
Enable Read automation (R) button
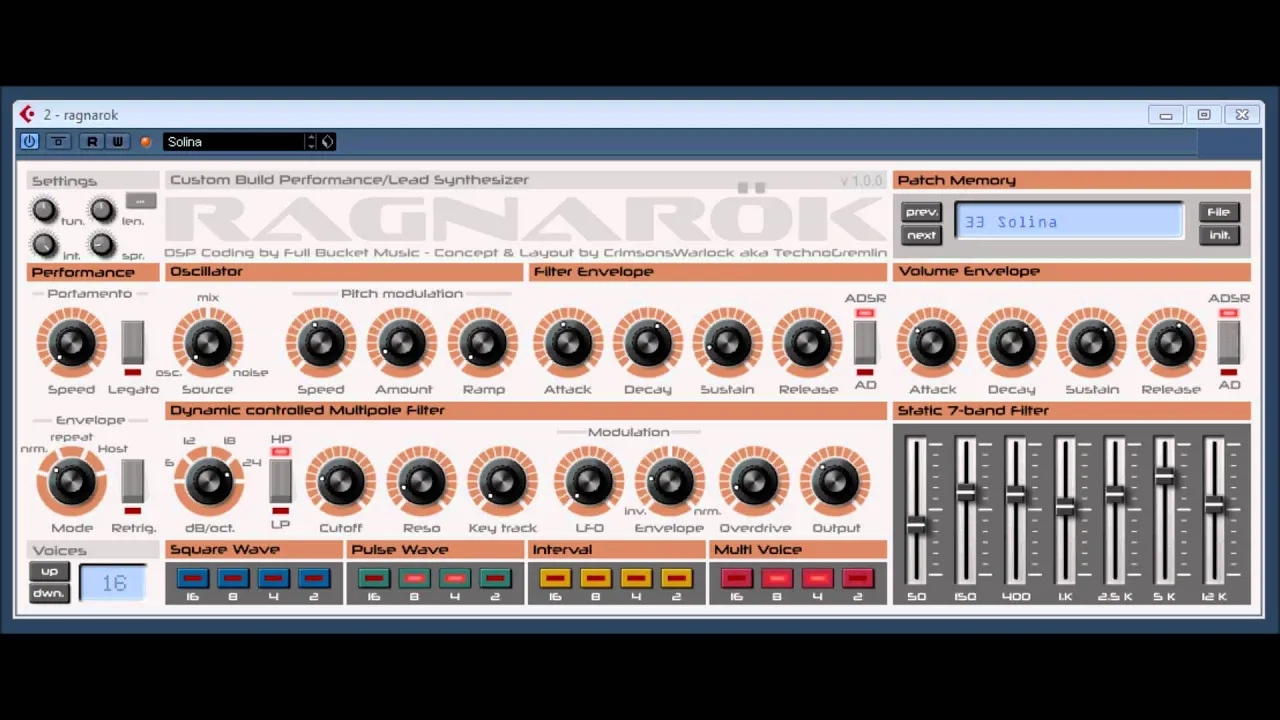point(92,142)
